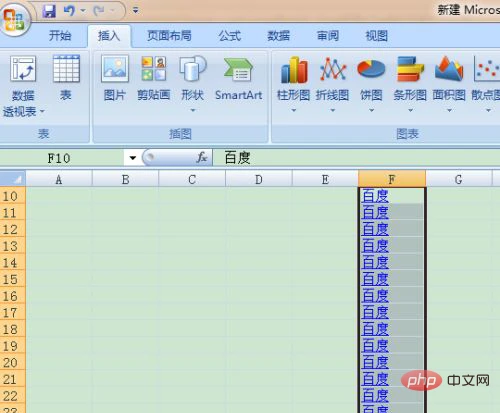The height and width of the screenshot is (413, 500).
Task: Click the insert function fx button
Action: pos(202,157)
